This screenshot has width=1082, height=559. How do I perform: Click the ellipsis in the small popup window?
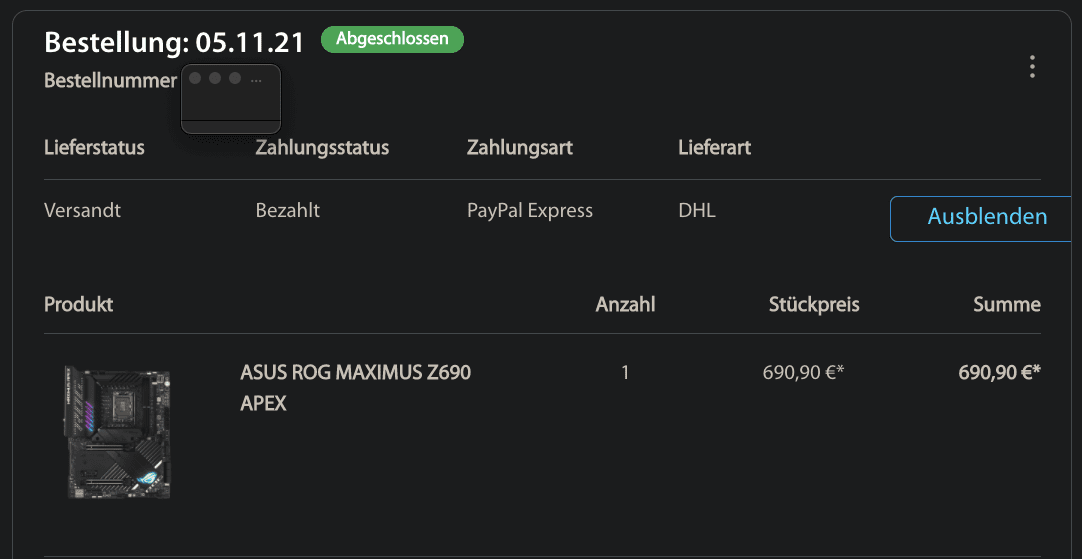[257, 79]
